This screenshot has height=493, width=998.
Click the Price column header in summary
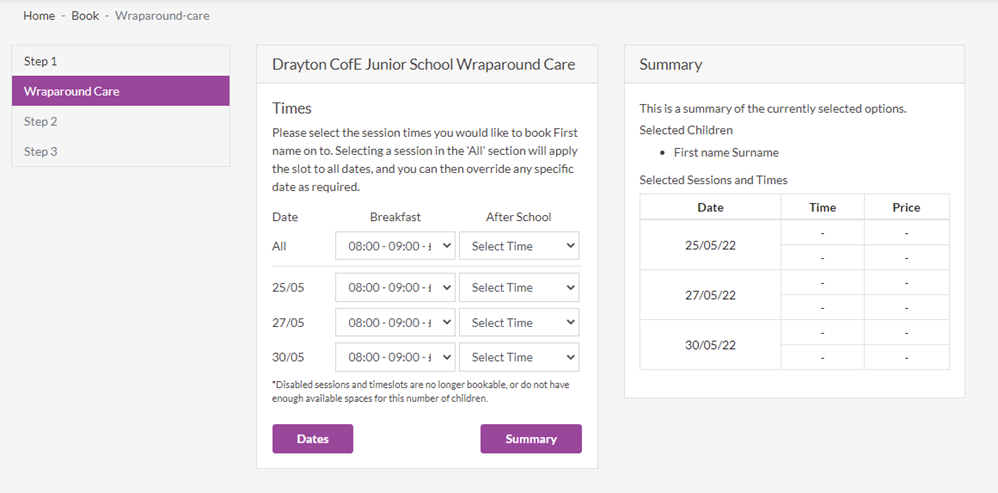click(x=906, y=207)
